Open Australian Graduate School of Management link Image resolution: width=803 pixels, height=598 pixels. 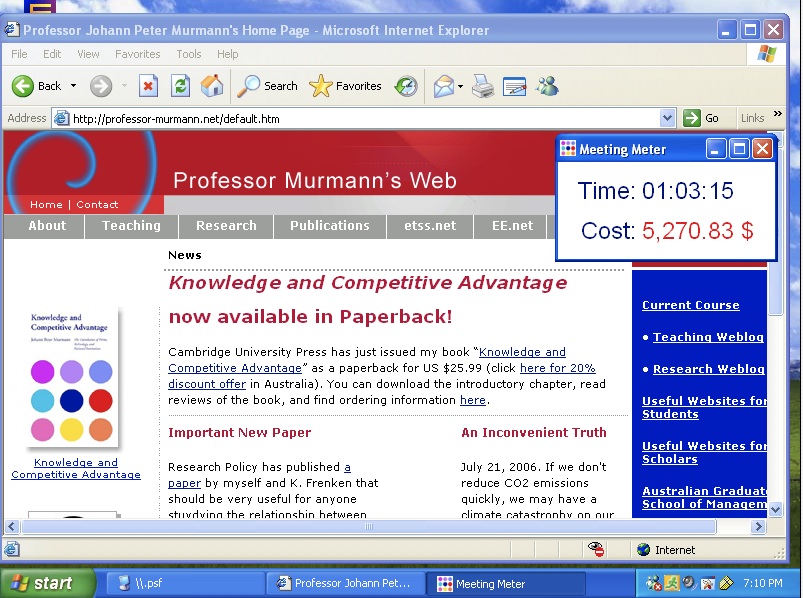(704, 497)
